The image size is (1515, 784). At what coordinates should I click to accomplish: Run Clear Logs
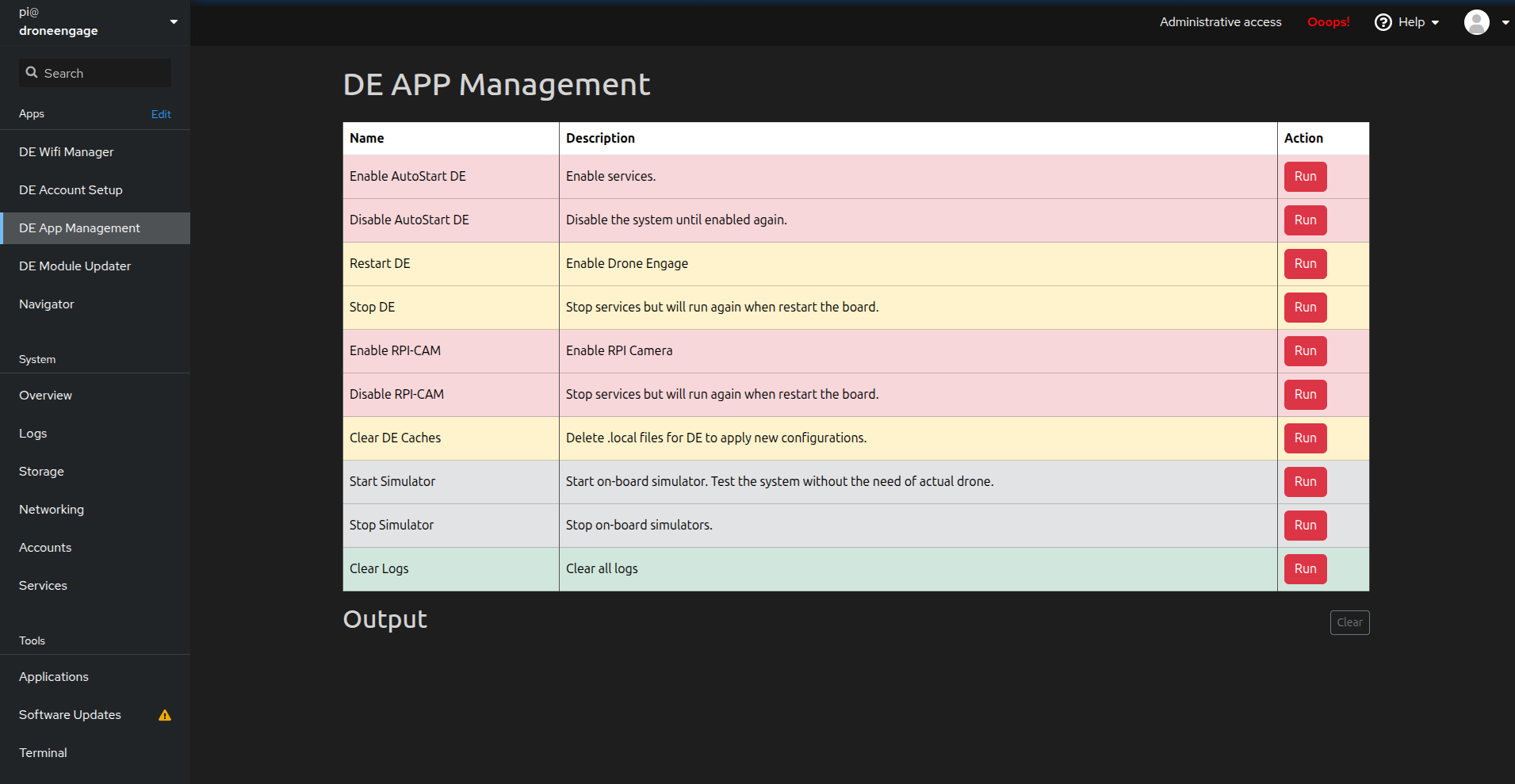[x=1304, y=568]
